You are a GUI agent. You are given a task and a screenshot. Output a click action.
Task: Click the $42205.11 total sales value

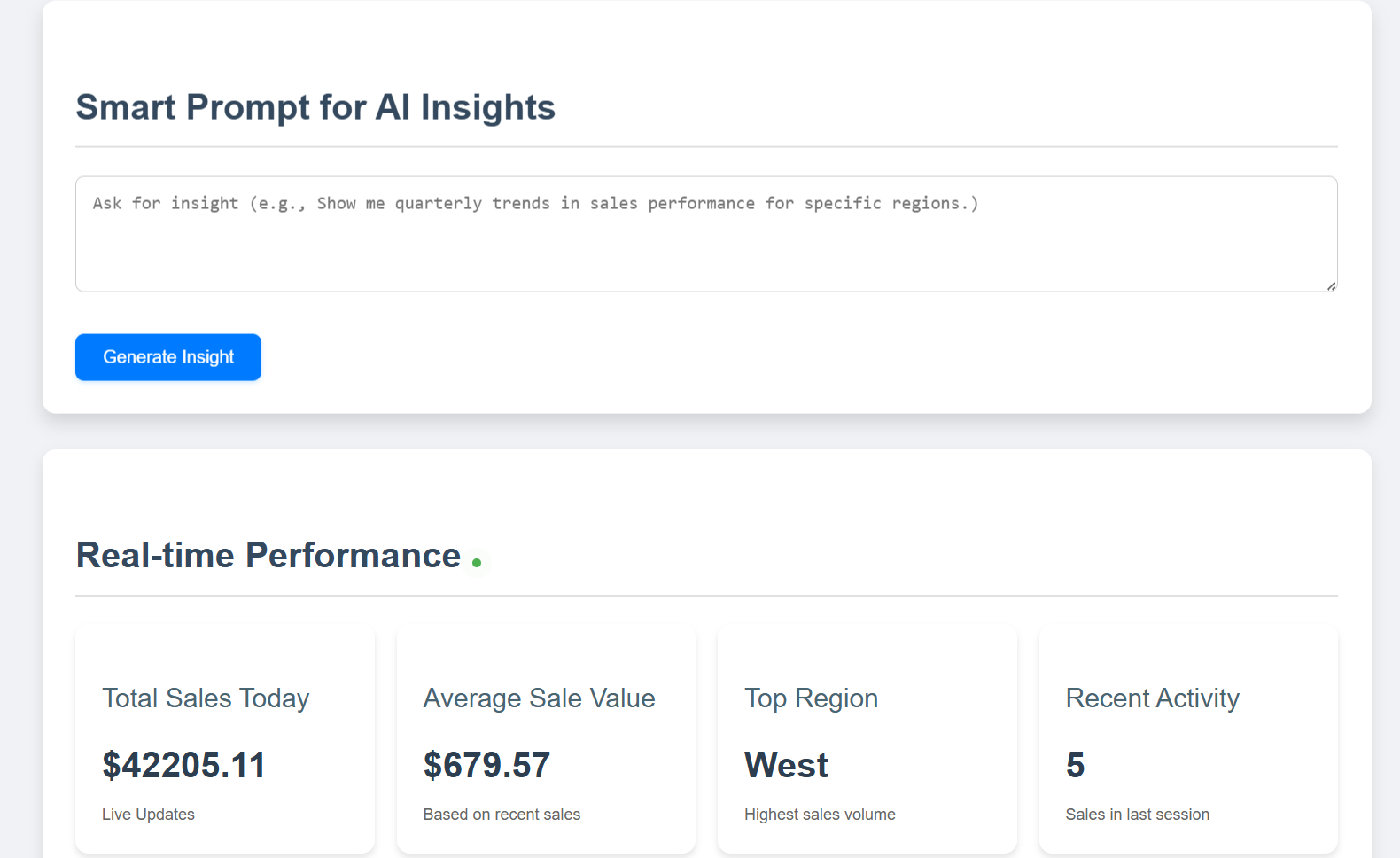coord(183,765)
